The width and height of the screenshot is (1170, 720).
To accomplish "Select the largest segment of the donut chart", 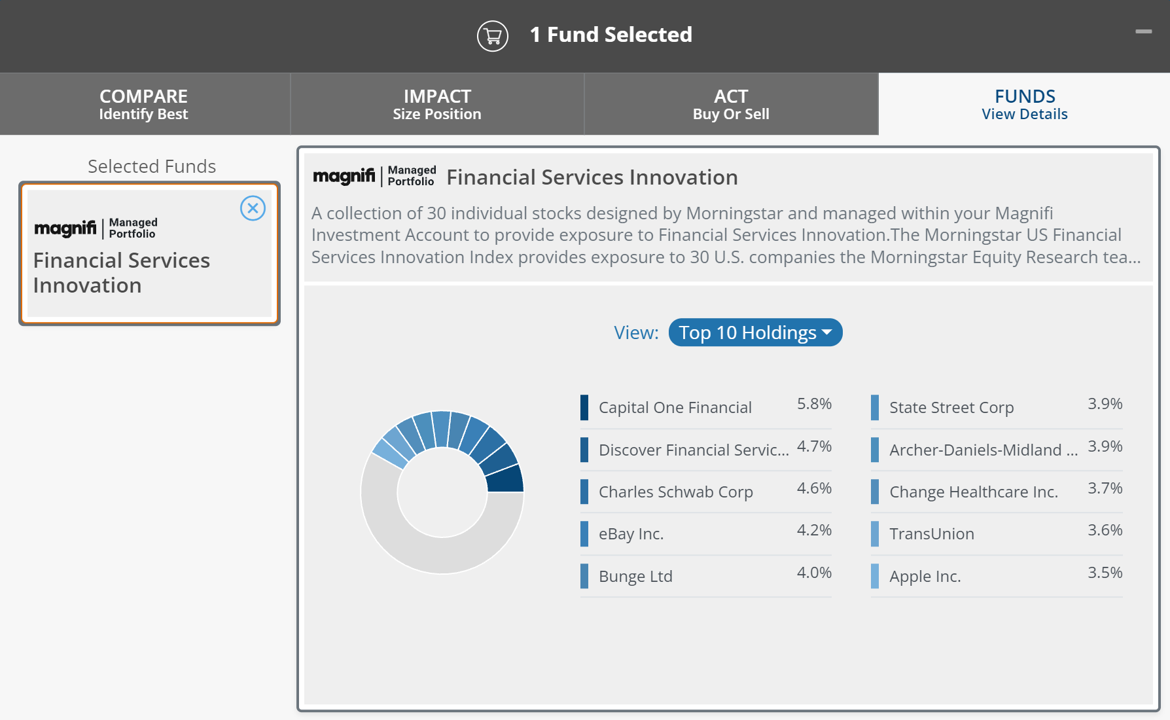I will [505, 480].
